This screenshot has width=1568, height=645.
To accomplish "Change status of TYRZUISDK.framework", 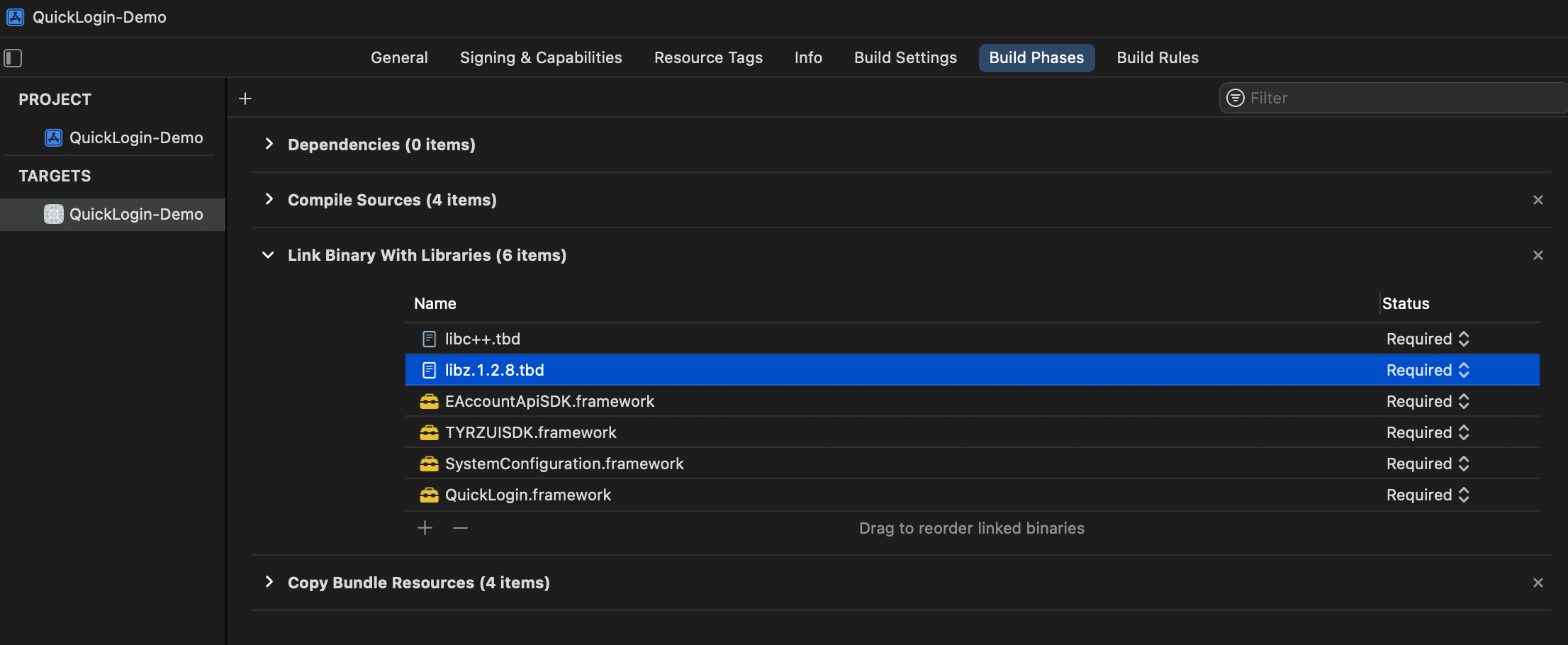I will point(1428,432).
